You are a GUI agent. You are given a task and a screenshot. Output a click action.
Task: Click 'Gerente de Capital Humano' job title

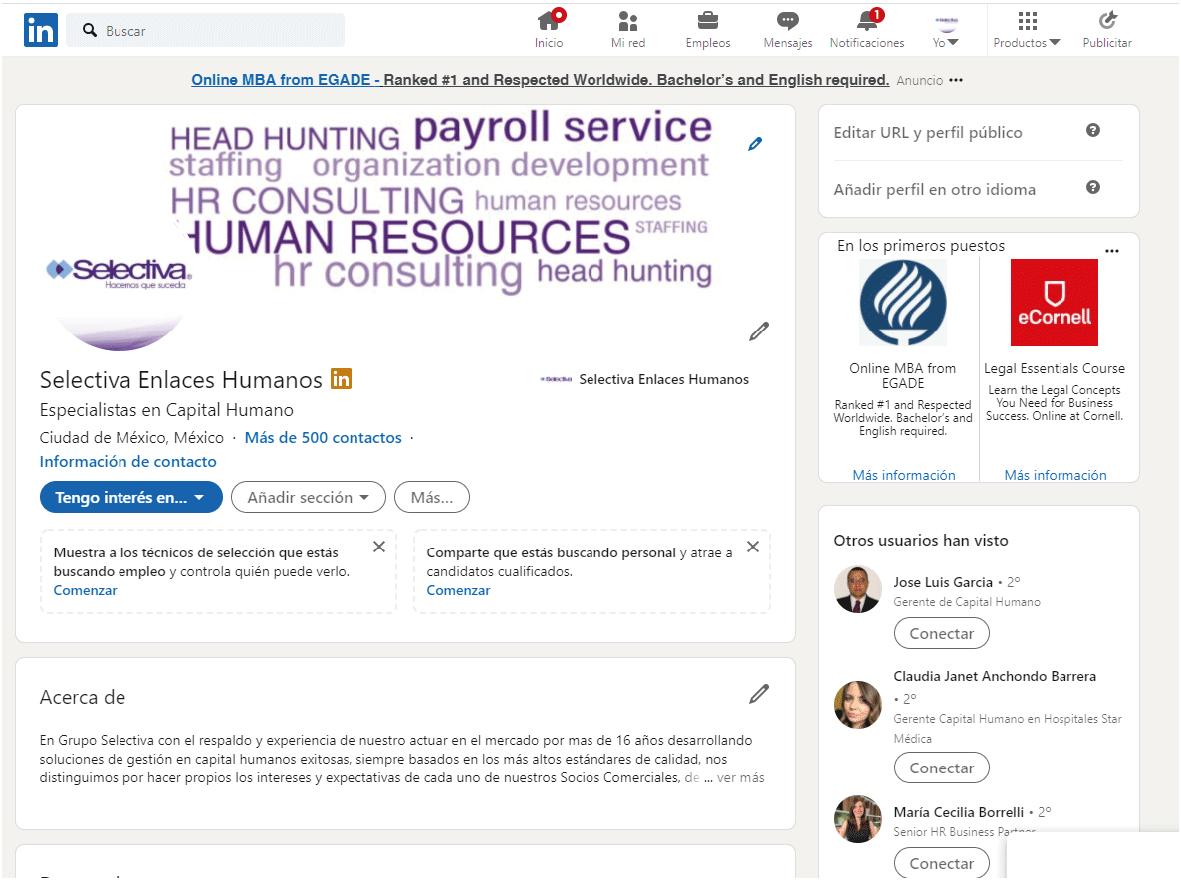tap(967, 602)
